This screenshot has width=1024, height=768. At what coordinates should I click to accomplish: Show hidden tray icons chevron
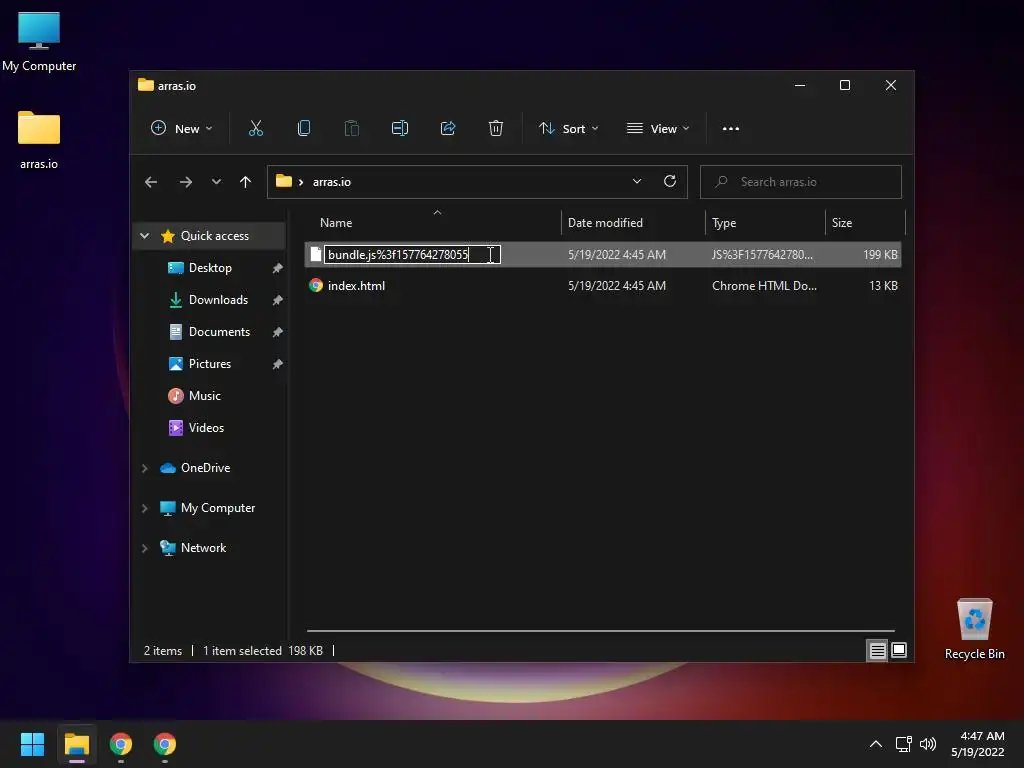click(x=876, y=744)
